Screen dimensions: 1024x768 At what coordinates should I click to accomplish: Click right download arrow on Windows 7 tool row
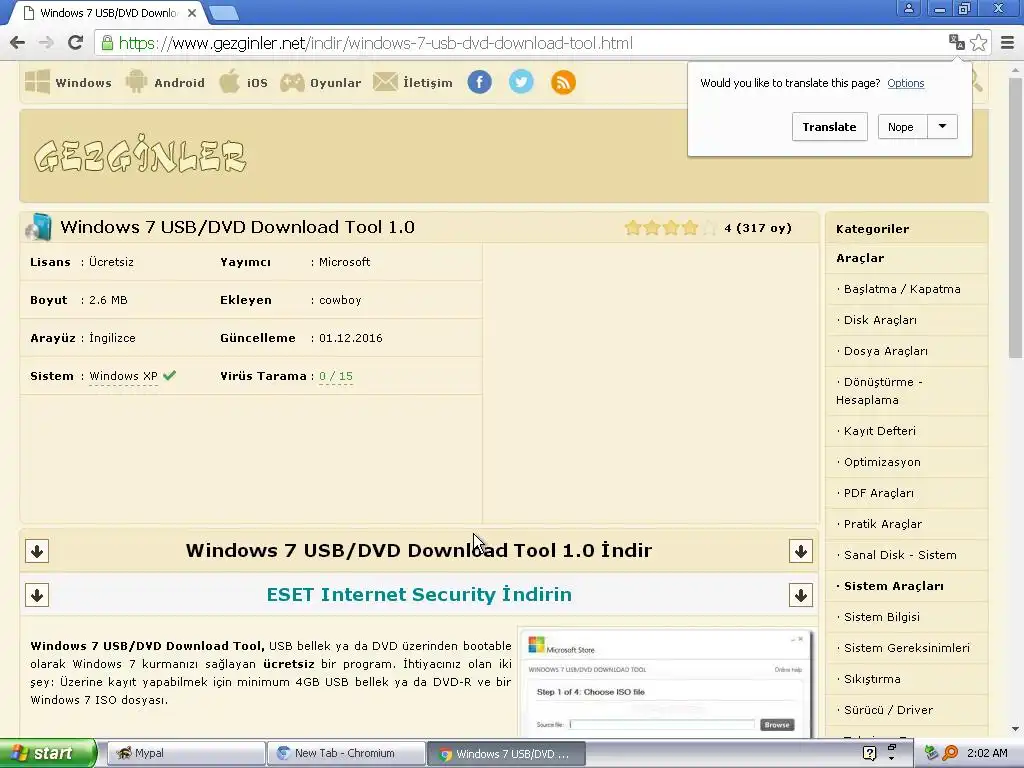tap(801, 551)
